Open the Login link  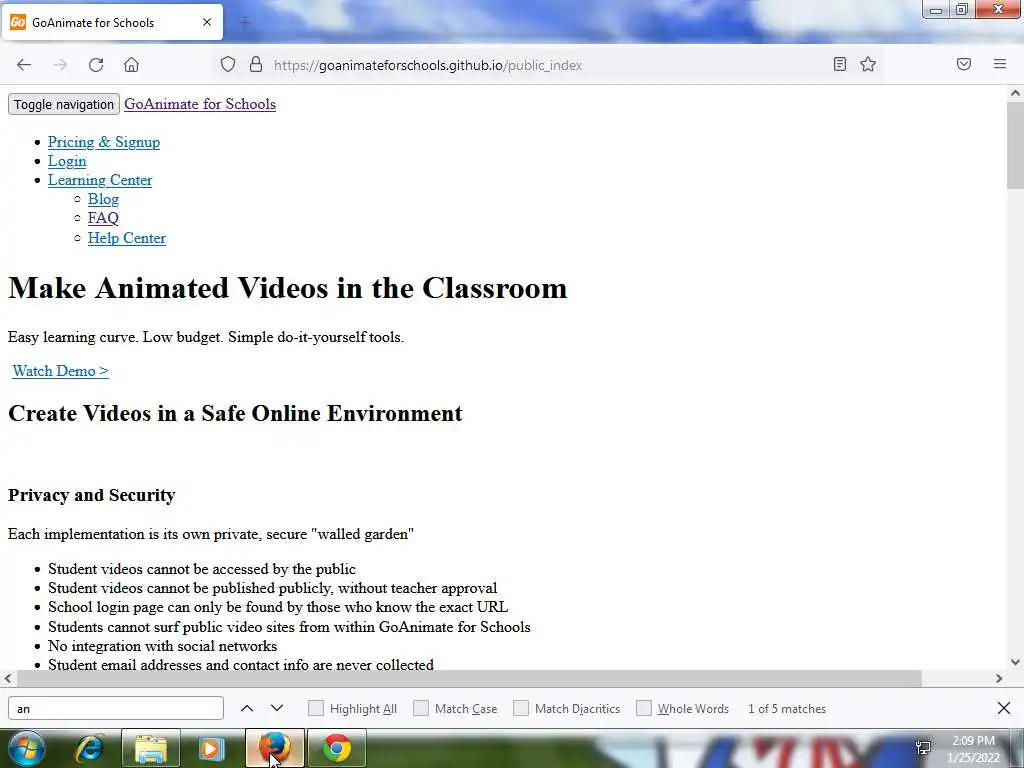click(67, 161)
